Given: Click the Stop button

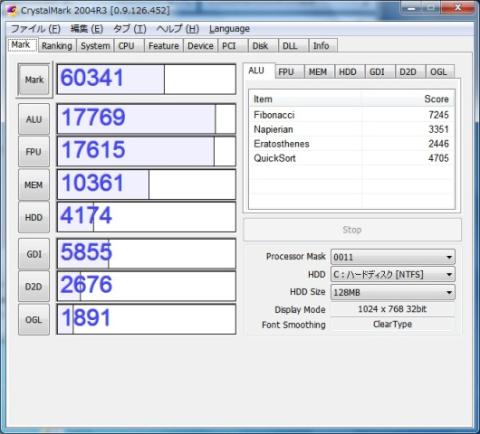Looking at the screenshot, I should click(x=352, y=230).
